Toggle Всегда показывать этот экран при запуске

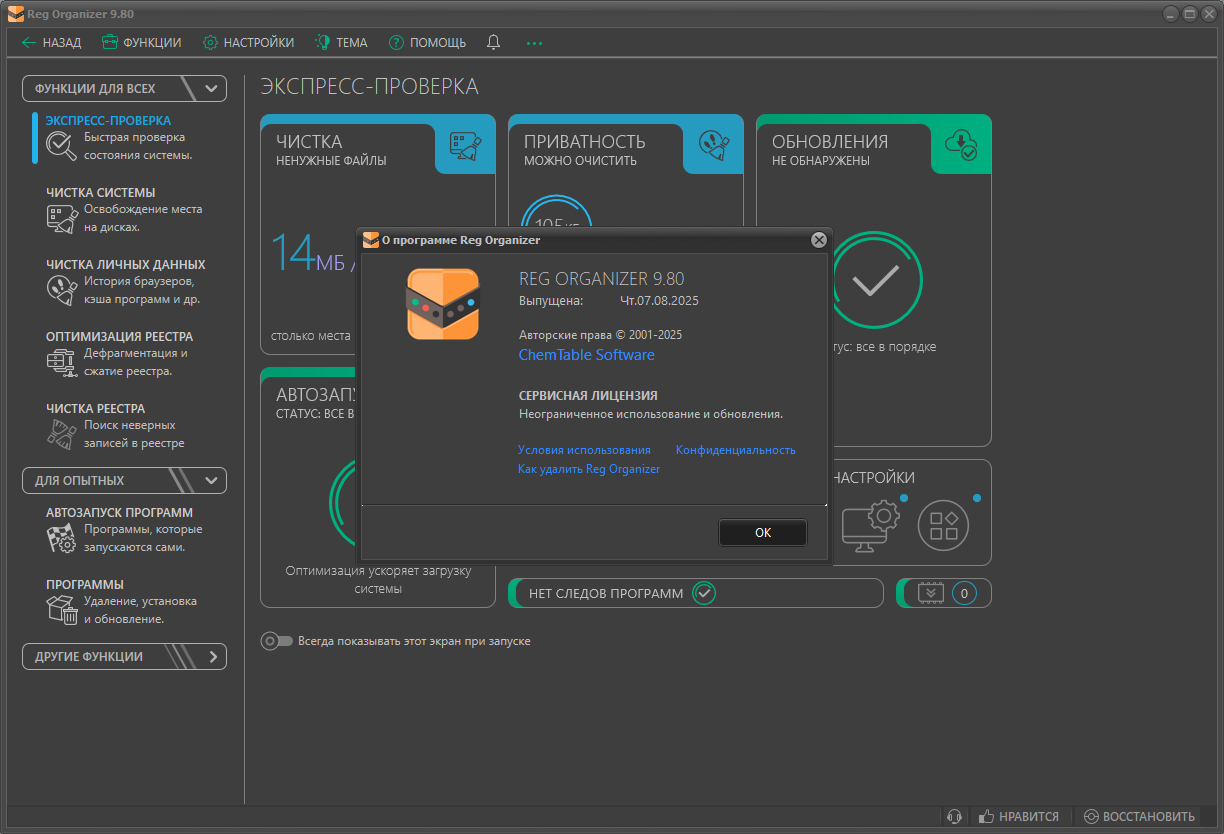pyautogui.click(x=277, y=641)
